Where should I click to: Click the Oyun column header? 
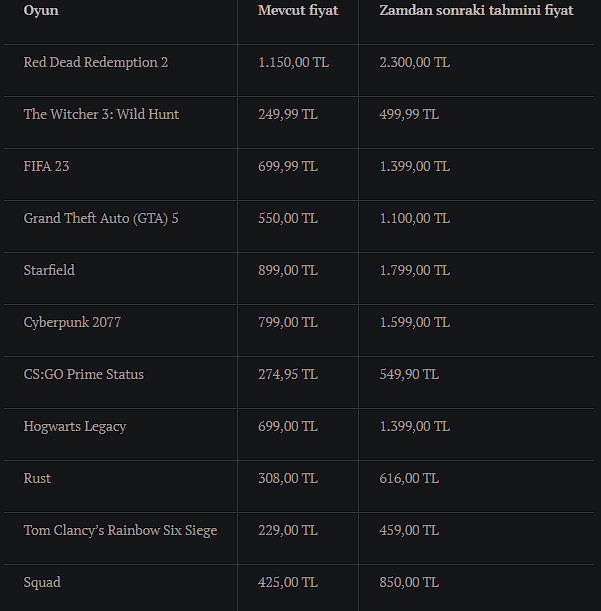pyautogui.click(x=42, y=10)
